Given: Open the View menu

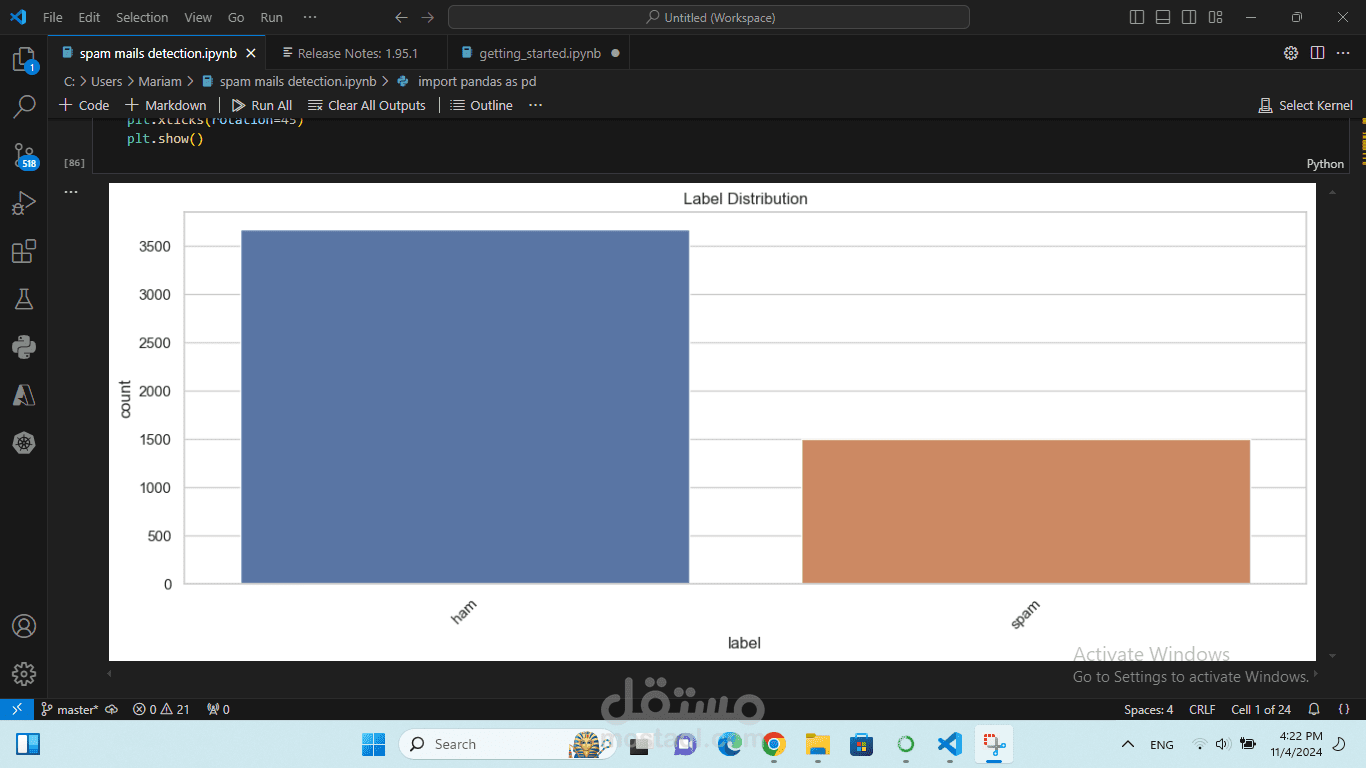Looking at the screenshot, I should pos(198,17).
